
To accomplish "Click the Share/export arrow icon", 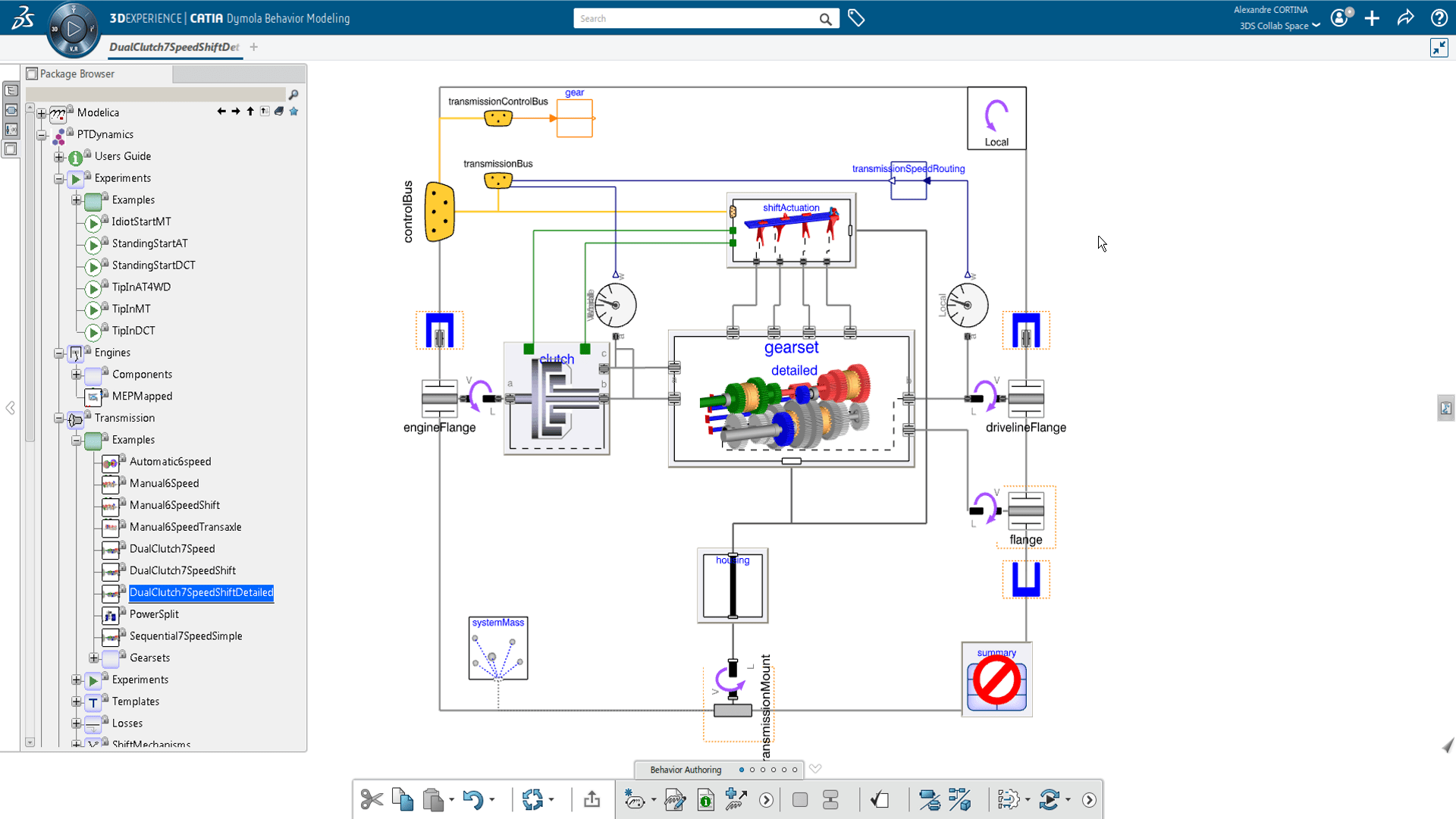I will (x=591, y=799).
